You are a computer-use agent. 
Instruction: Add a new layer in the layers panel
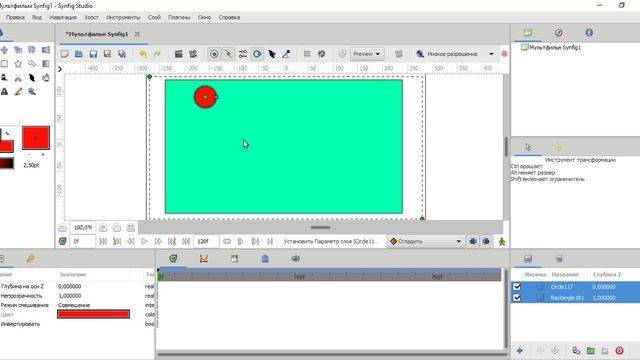pos(520,351)
